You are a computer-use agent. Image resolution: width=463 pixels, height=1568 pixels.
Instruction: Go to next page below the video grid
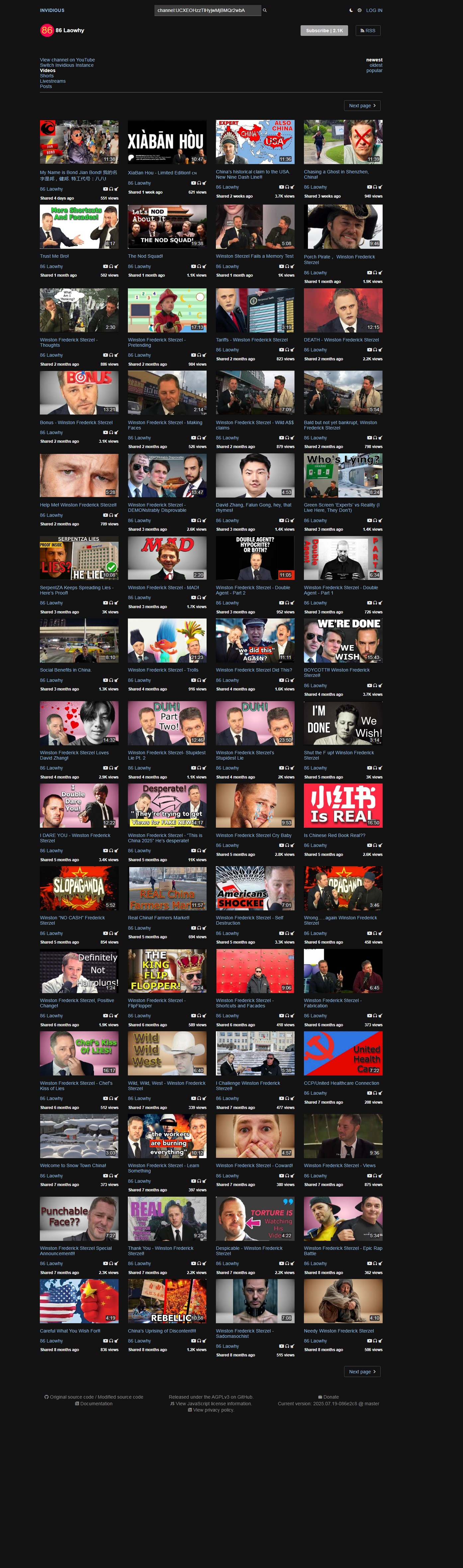362,1372
